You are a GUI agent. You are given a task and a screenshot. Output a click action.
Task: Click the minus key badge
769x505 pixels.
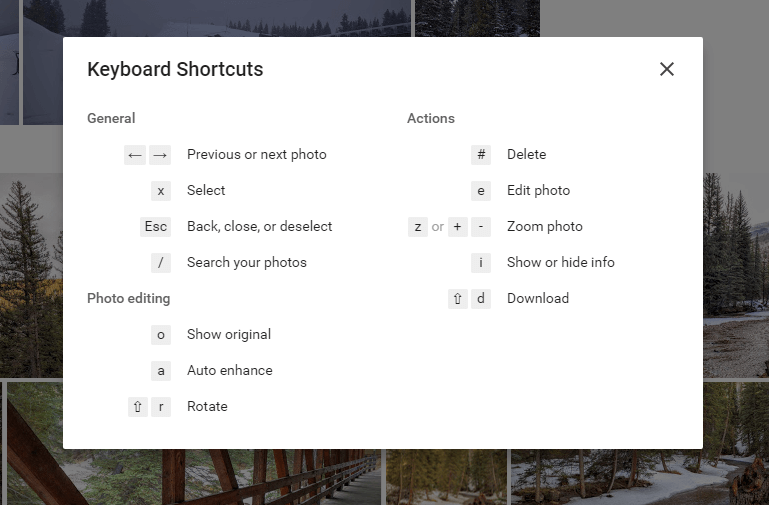[x=481, y=227]
